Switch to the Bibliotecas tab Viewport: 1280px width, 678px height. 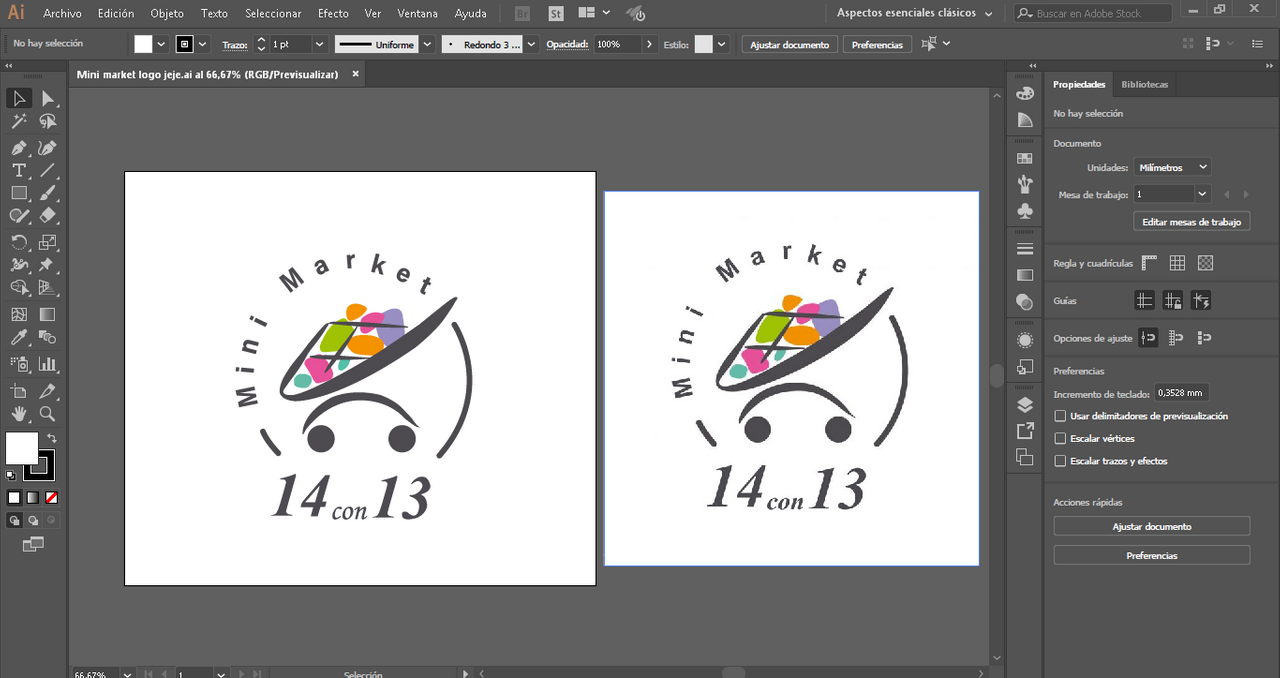coord(1144,85)
